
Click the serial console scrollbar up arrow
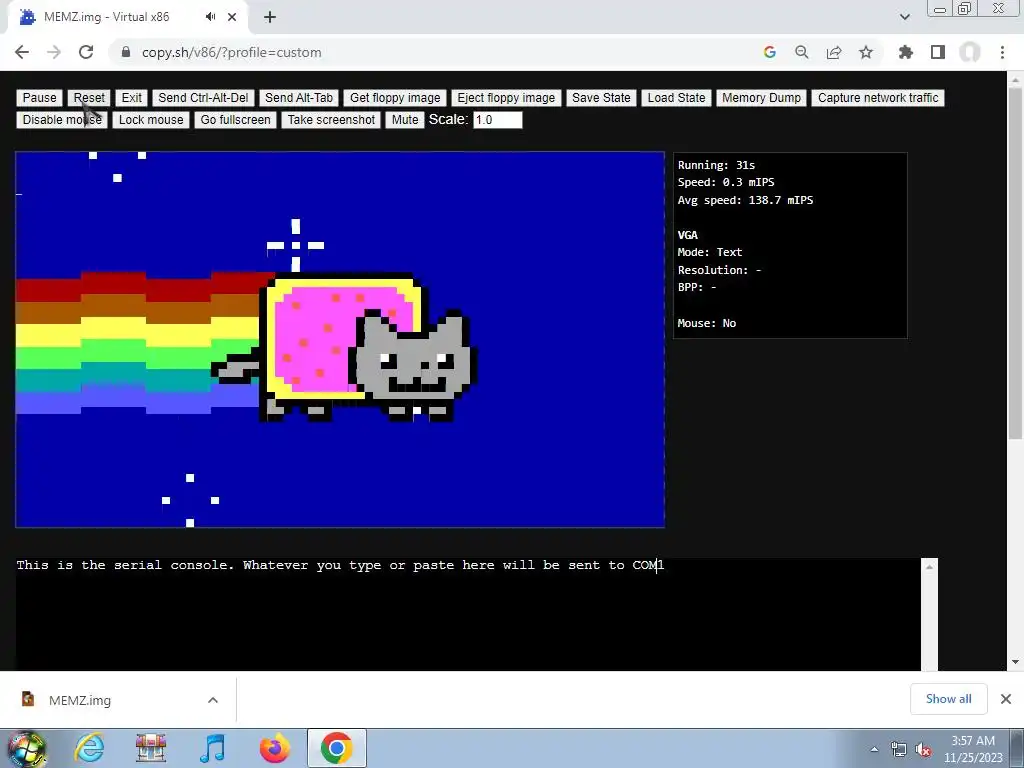[929, 567]
